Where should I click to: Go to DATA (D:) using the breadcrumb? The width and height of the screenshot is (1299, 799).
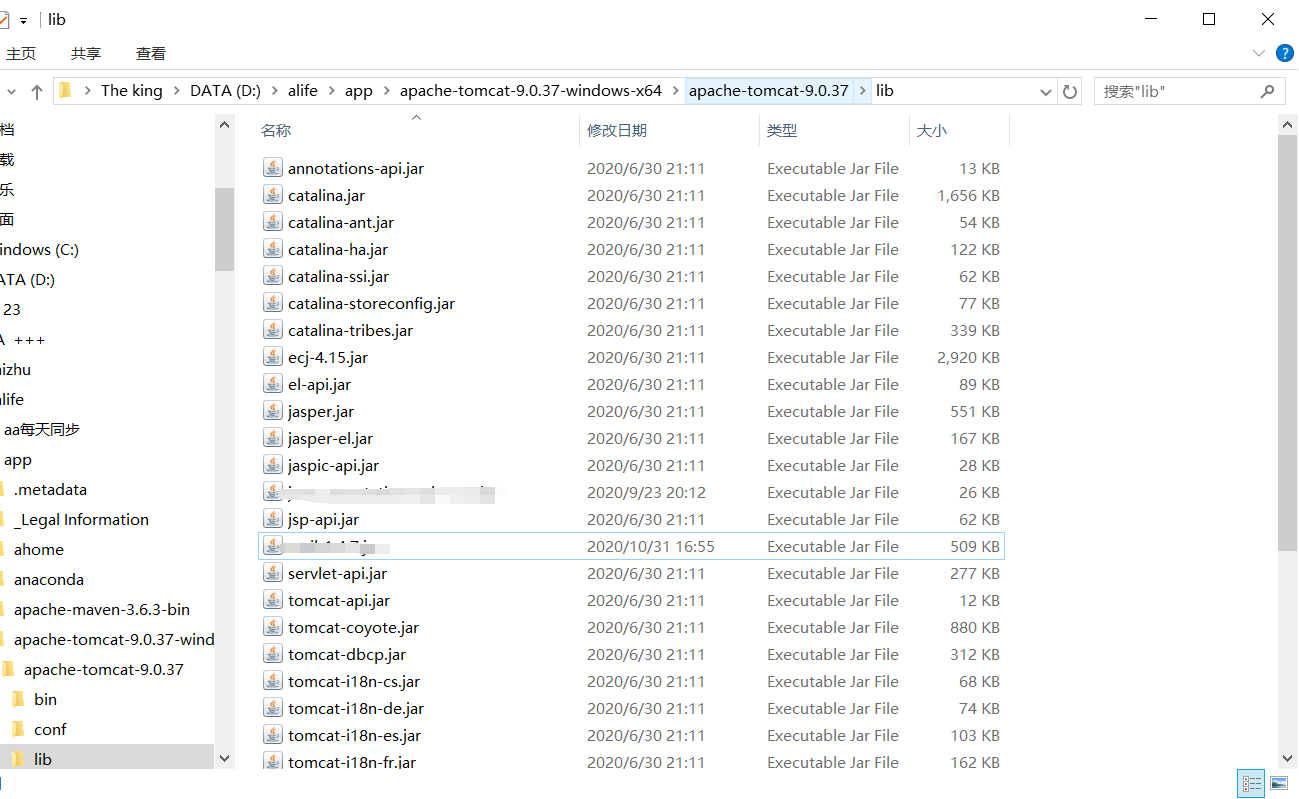point(225,90)
